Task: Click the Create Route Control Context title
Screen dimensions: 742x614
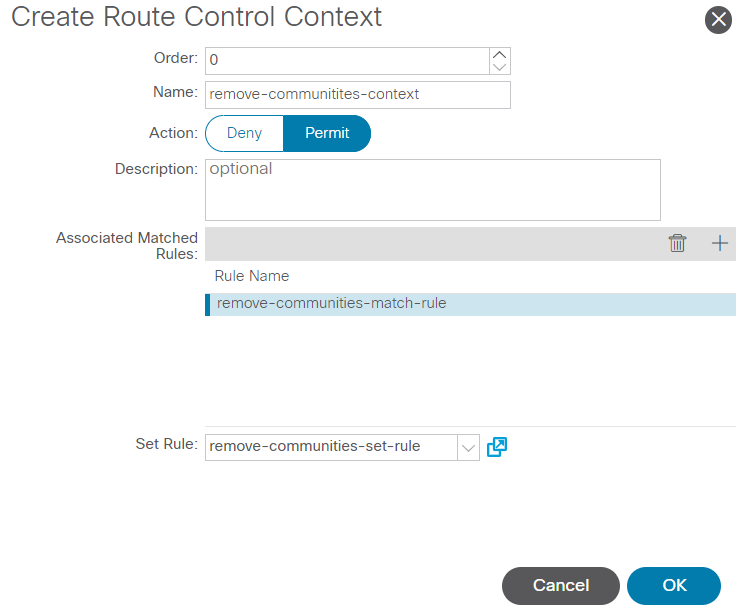Action: 196,17
